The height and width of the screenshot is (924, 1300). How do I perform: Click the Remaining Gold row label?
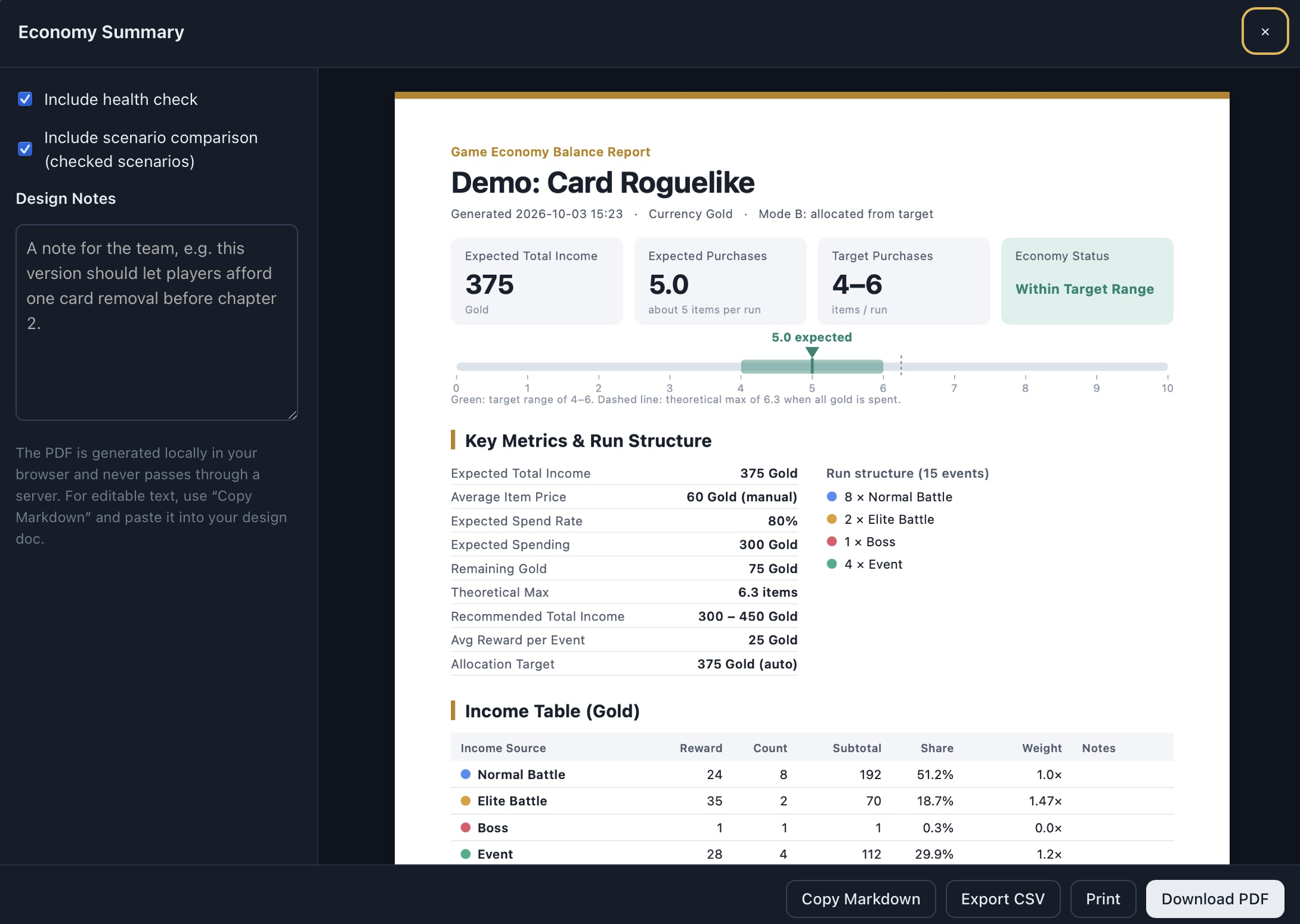499,569
